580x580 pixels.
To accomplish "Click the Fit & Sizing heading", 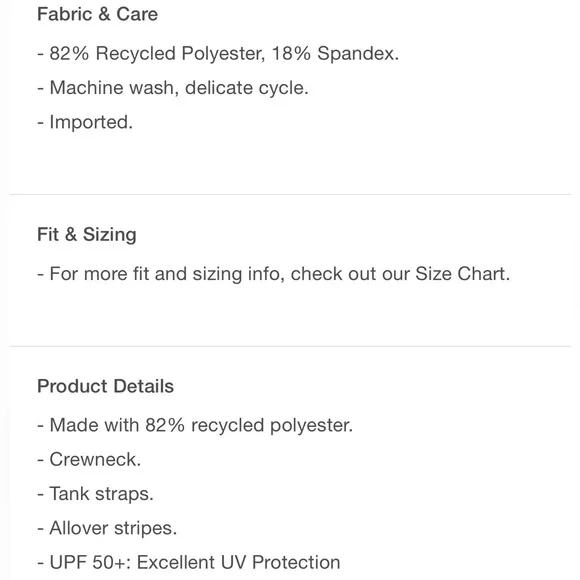I will (x=87, y=235).
